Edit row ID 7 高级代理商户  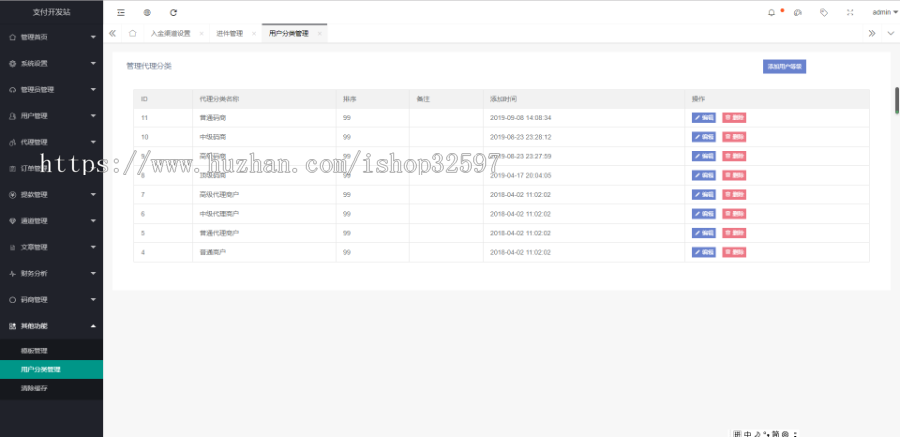pos(704,195)
